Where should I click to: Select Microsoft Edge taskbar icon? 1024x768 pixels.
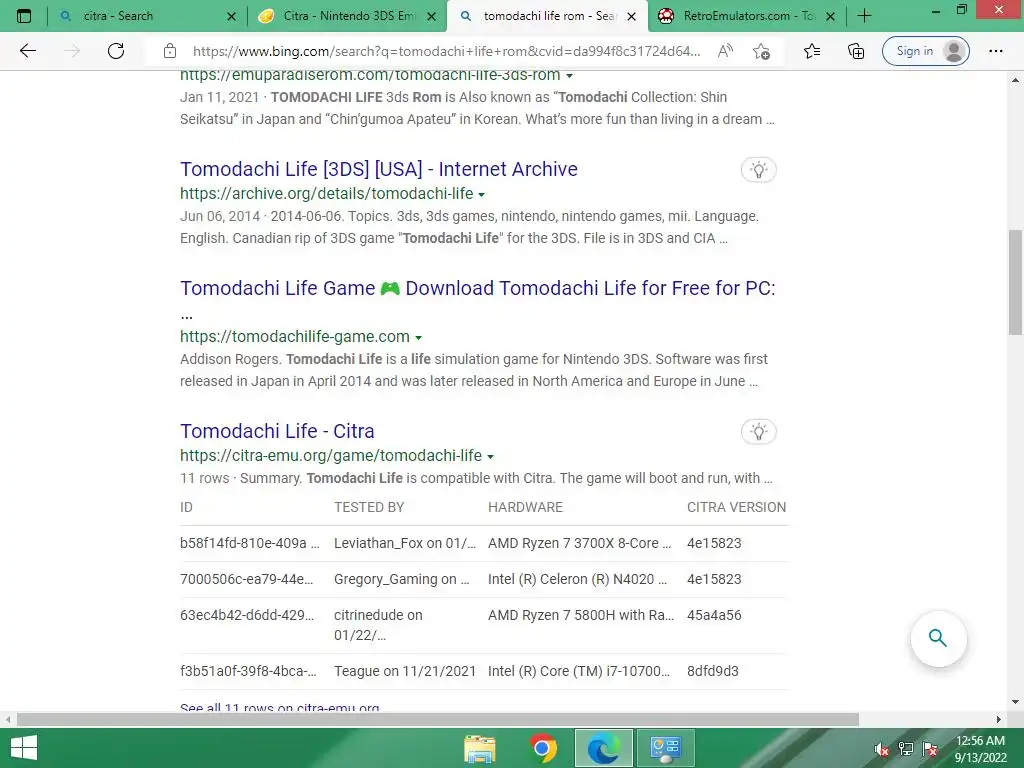[x=603, y=748]
